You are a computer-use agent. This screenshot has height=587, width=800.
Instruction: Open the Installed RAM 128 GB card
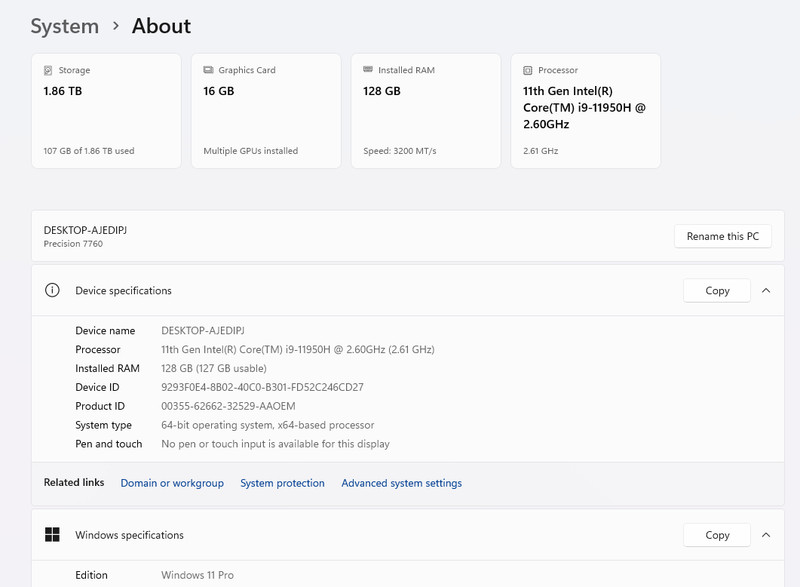click(x=426, y=111)
